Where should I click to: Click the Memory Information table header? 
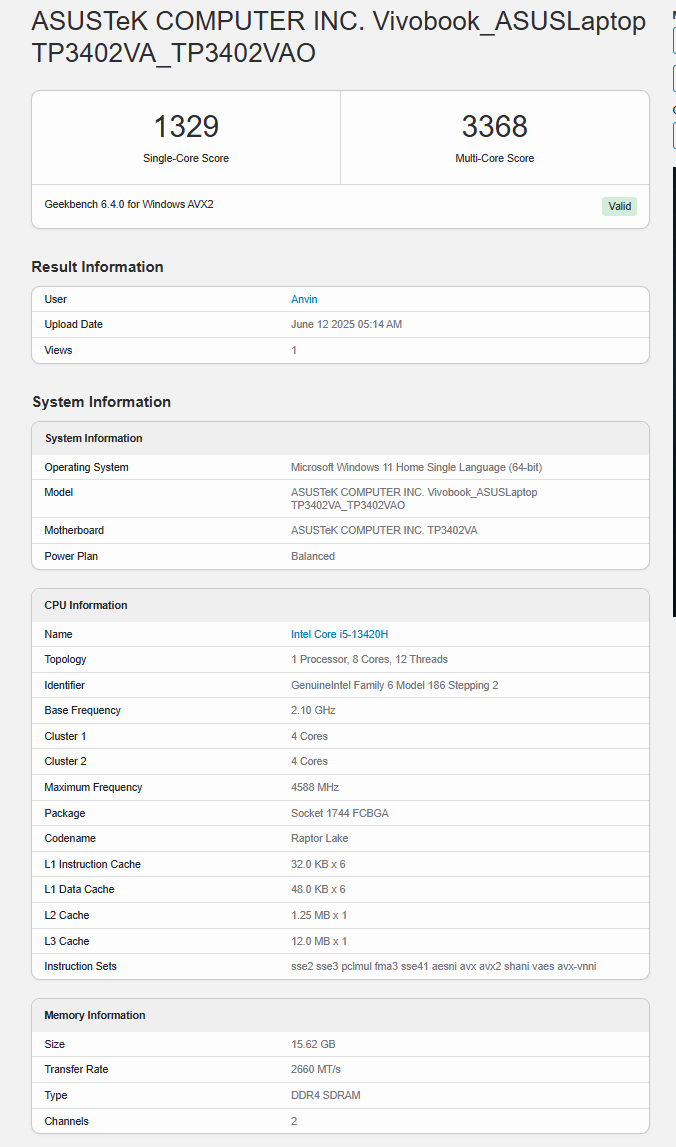point(340,1015)
